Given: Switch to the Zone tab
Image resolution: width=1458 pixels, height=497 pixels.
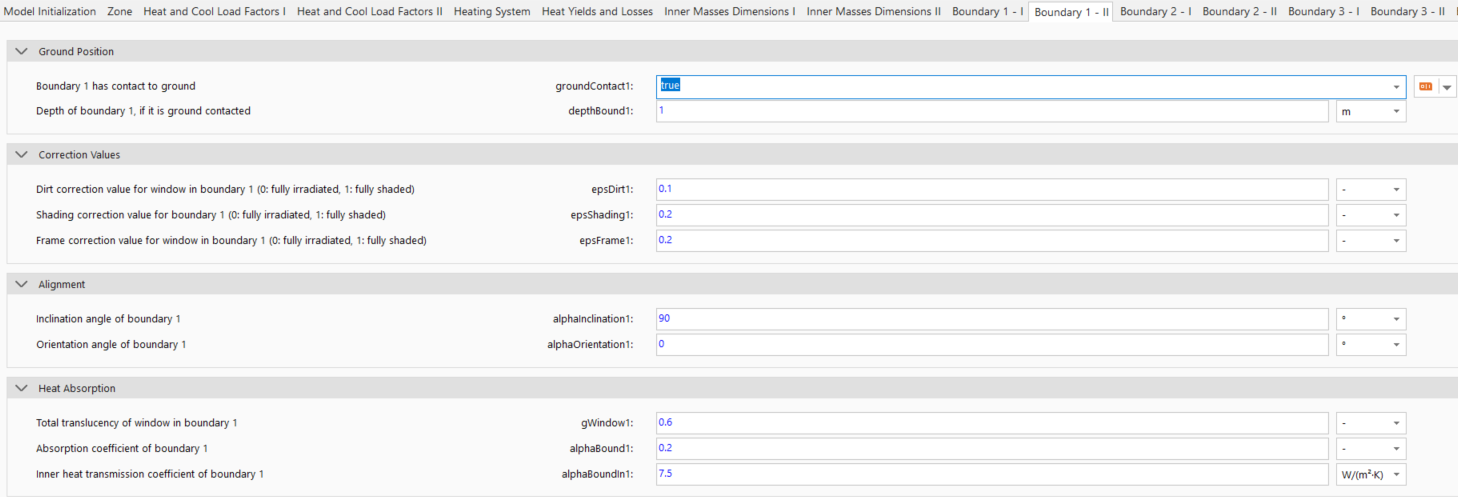Looking at the screenshot, I should pyautogui.click(x=119, y=12).
